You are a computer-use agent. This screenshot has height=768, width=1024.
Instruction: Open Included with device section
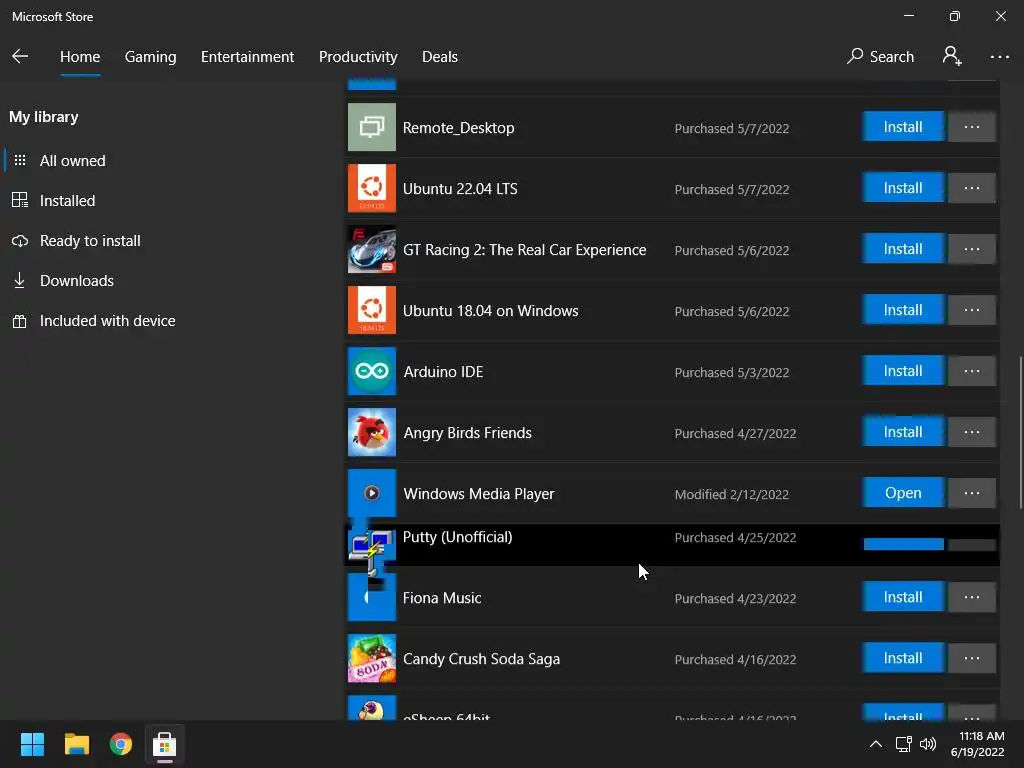coord(107,321)
